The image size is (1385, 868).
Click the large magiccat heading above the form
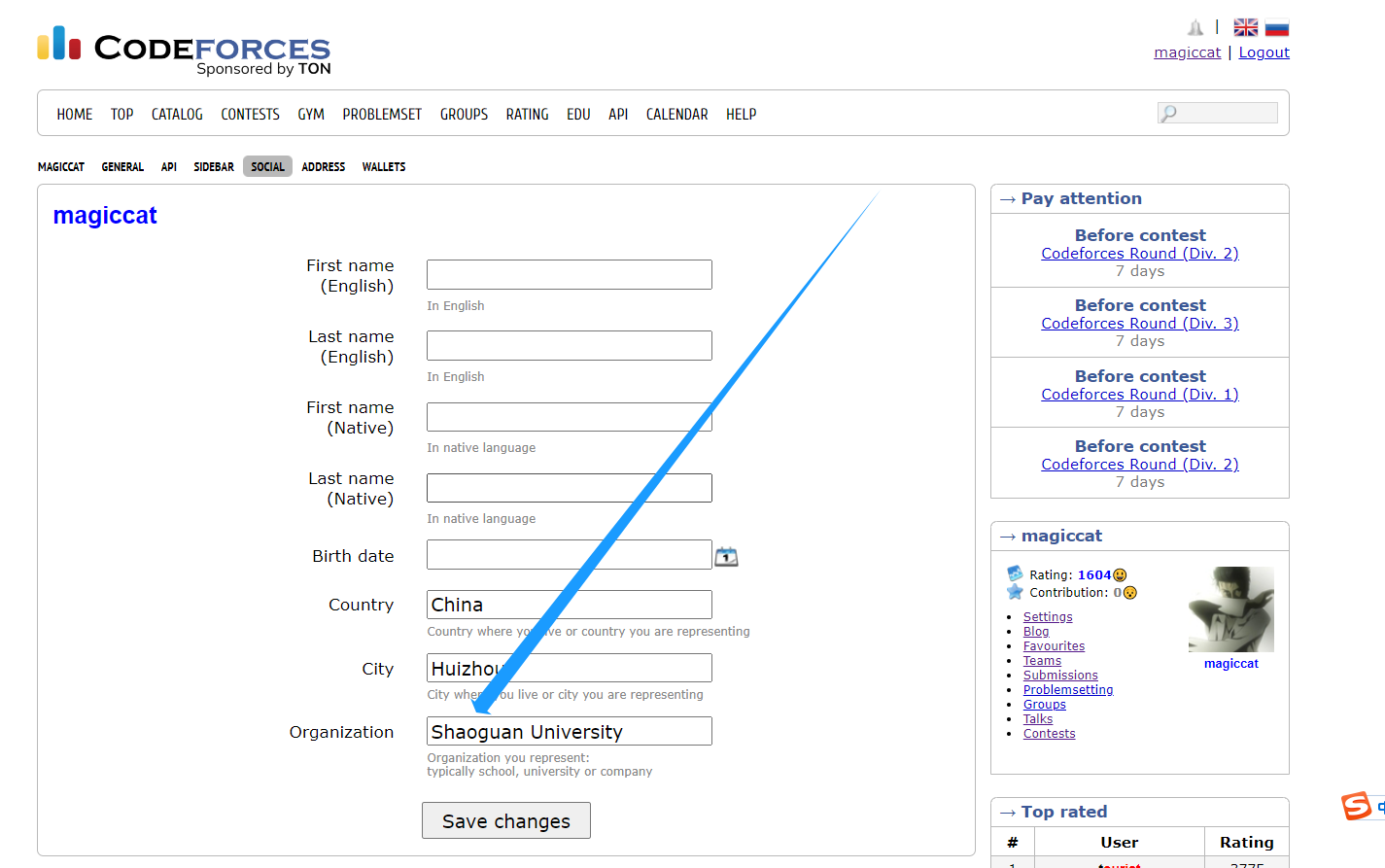click(x=105, y=216)
